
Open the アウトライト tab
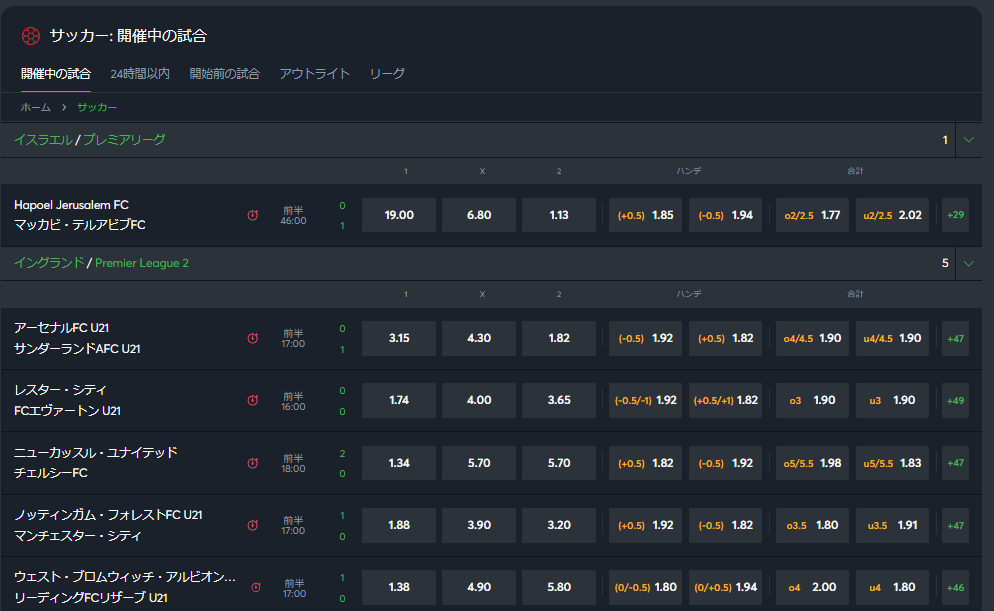[x=314, y=74]
